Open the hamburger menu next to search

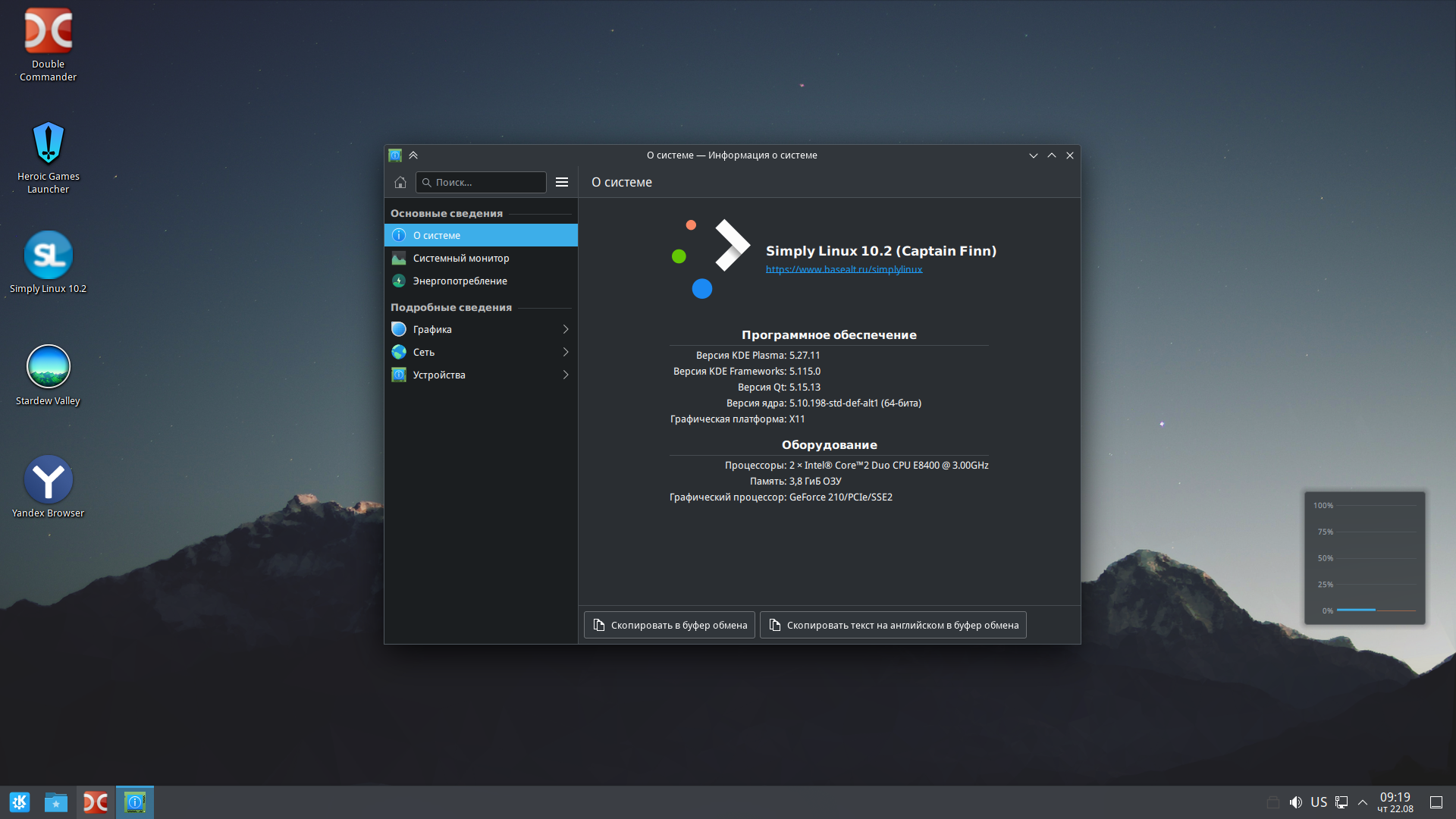562,182
